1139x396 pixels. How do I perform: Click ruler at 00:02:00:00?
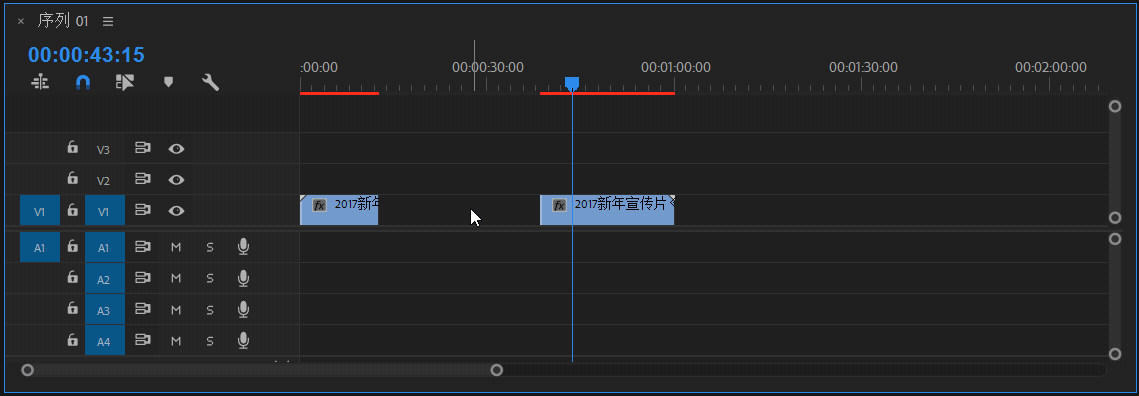(1050, 68)
